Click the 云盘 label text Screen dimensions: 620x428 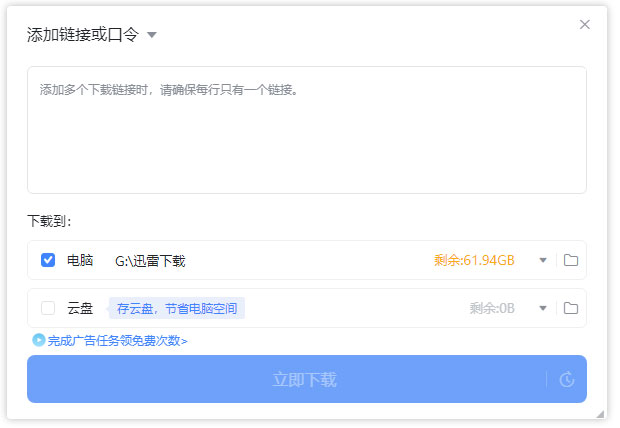tap(80, 308)
